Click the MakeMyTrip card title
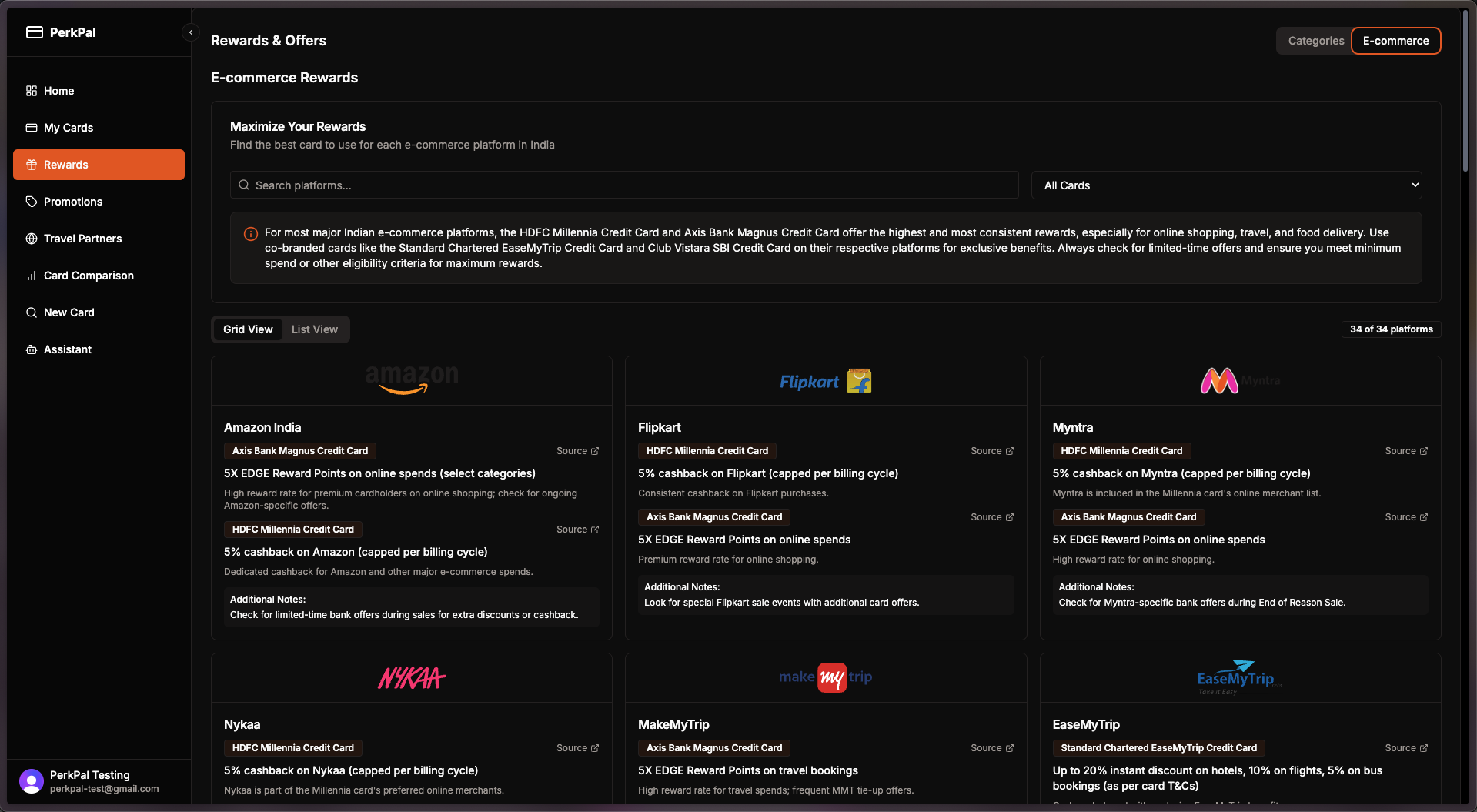Image resolution: width=1477 pixels, height=812 pixels. coord(673,724)
